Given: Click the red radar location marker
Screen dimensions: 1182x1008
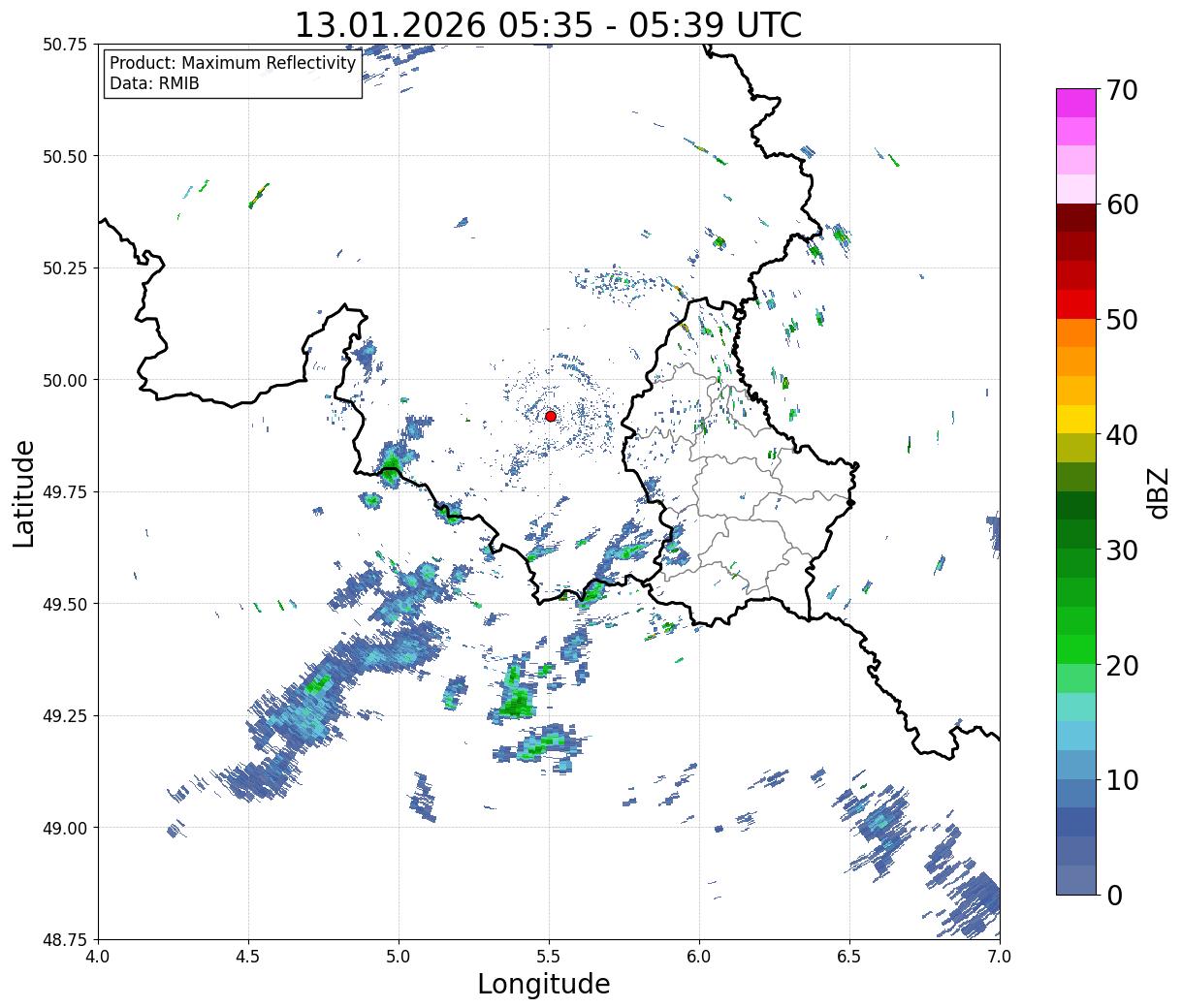Looking at the screenshot, I should tap(550, 416).
